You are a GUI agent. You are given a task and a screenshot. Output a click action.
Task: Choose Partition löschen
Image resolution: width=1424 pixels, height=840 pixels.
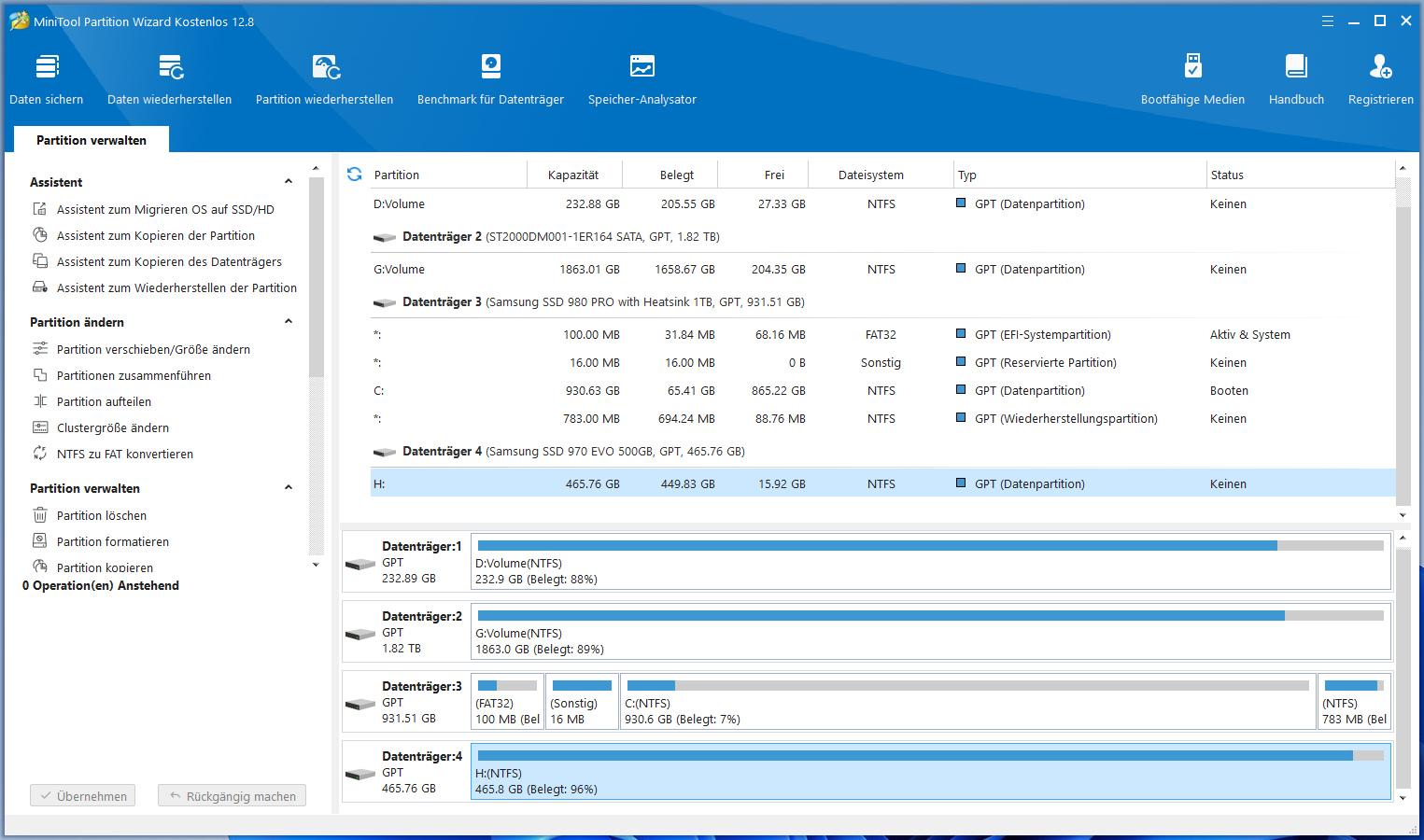point(101,516)
